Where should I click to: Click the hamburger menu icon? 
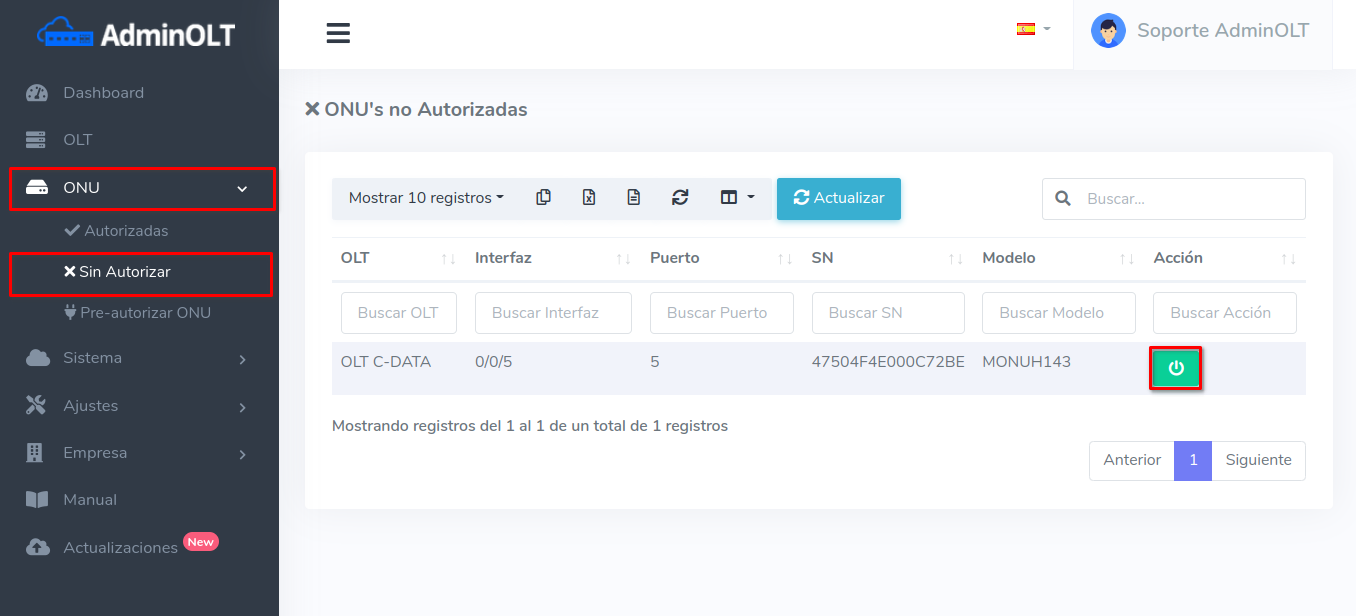(338, 33)
